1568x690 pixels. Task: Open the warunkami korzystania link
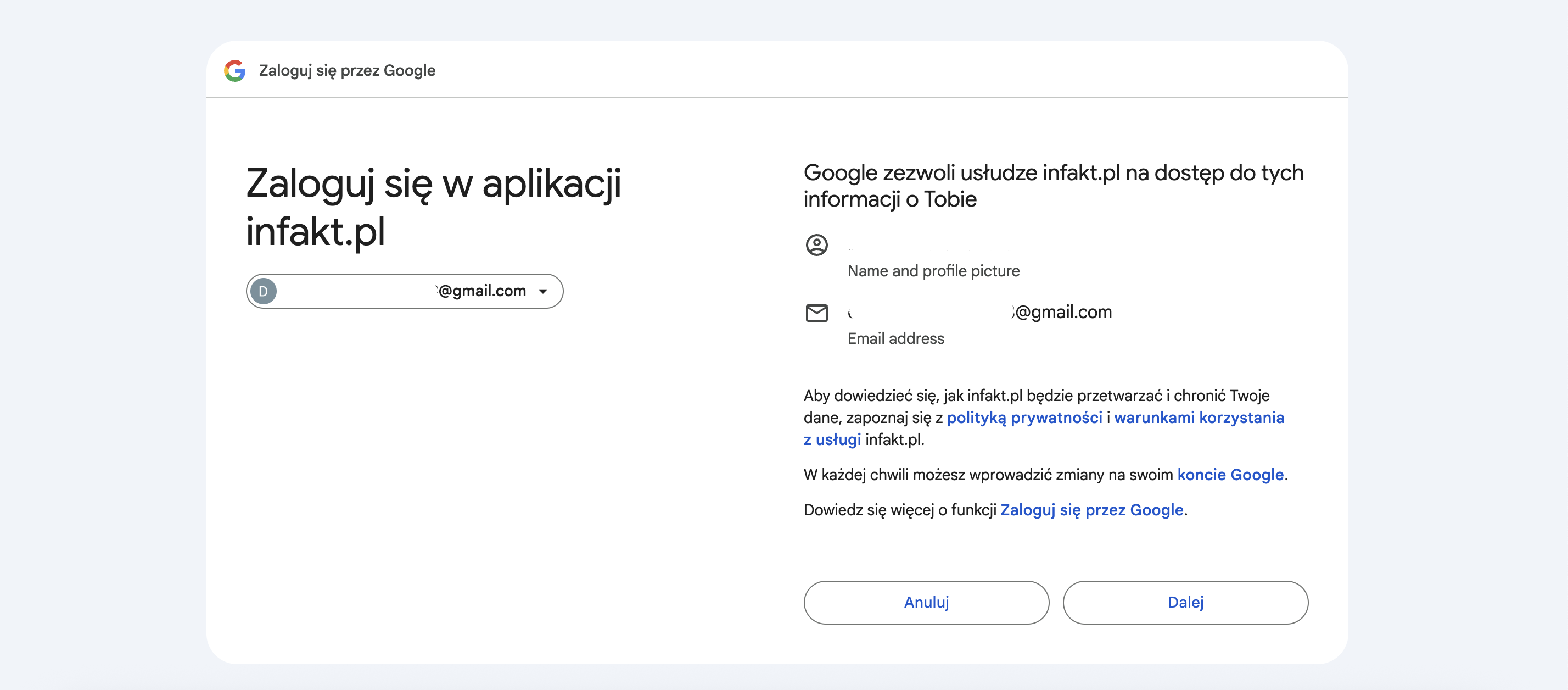click(1199, 418)
